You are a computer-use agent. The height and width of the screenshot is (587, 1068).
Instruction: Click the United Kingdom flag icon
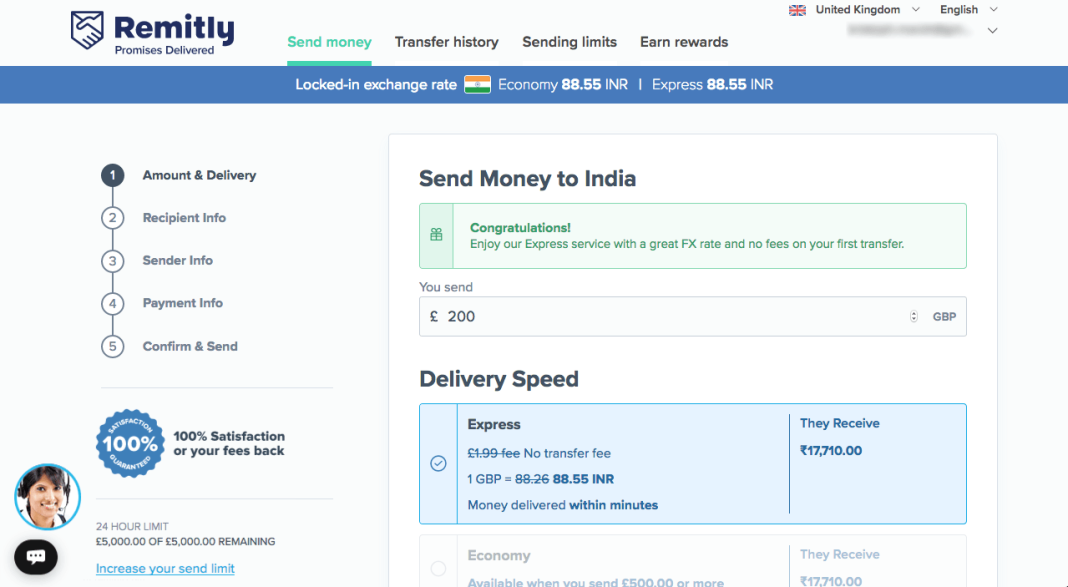[x=796, y=9]
